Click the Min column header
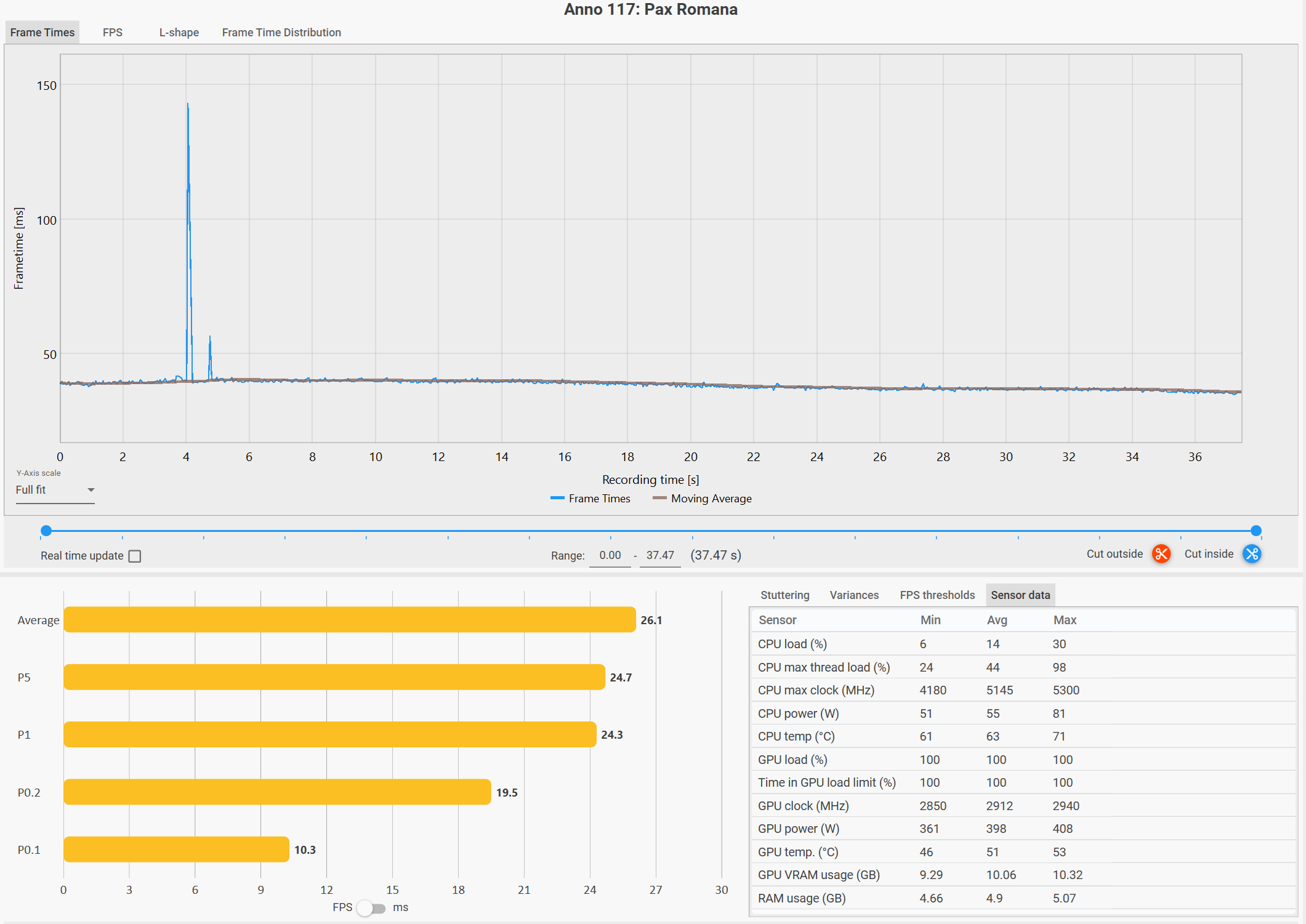The image size is (1306, 924). [x=930, y=620]
